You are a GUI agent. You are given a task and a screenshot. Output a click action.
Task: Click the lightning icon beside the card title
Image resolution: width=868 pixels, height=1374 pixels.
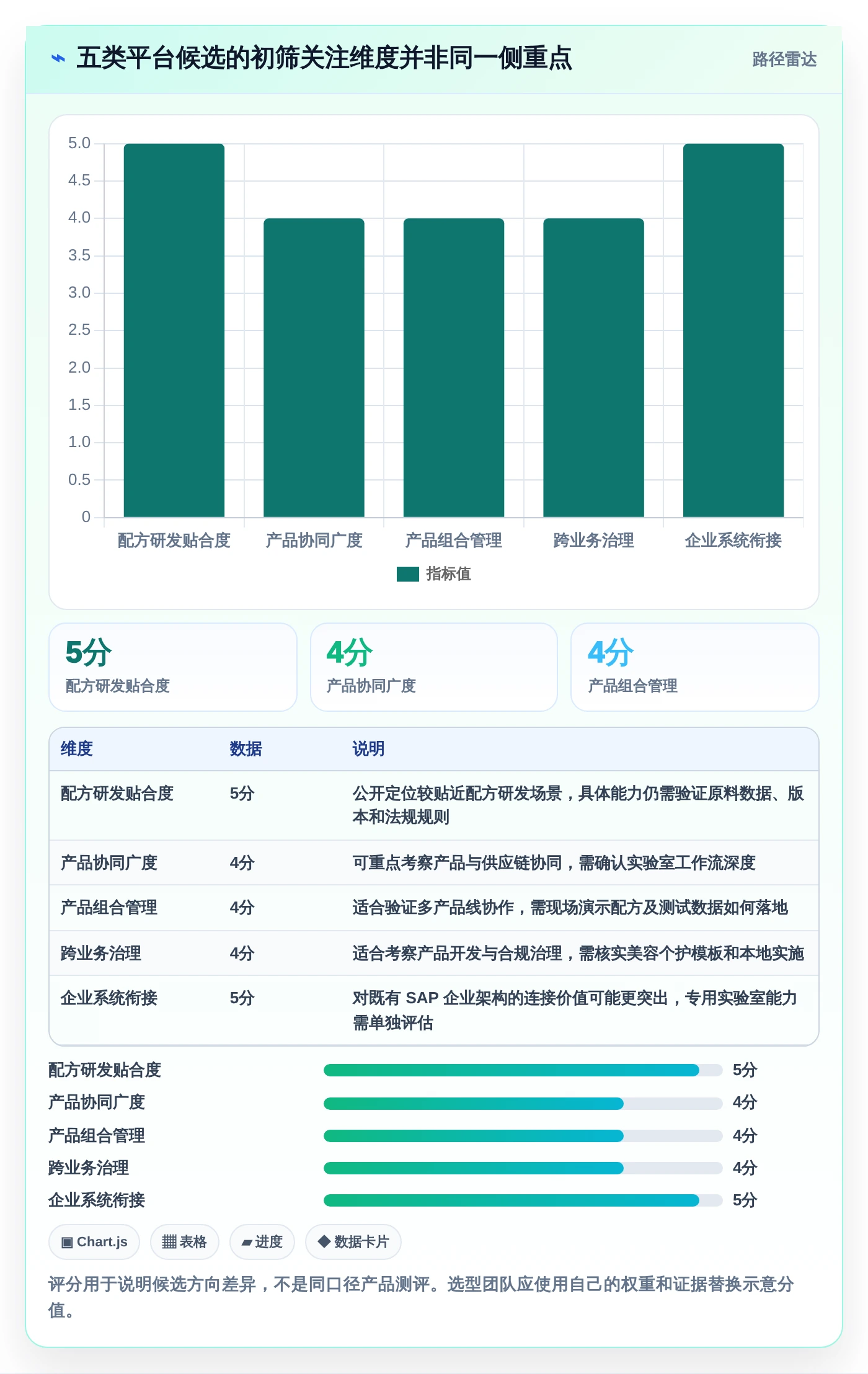tap(58, 59)
